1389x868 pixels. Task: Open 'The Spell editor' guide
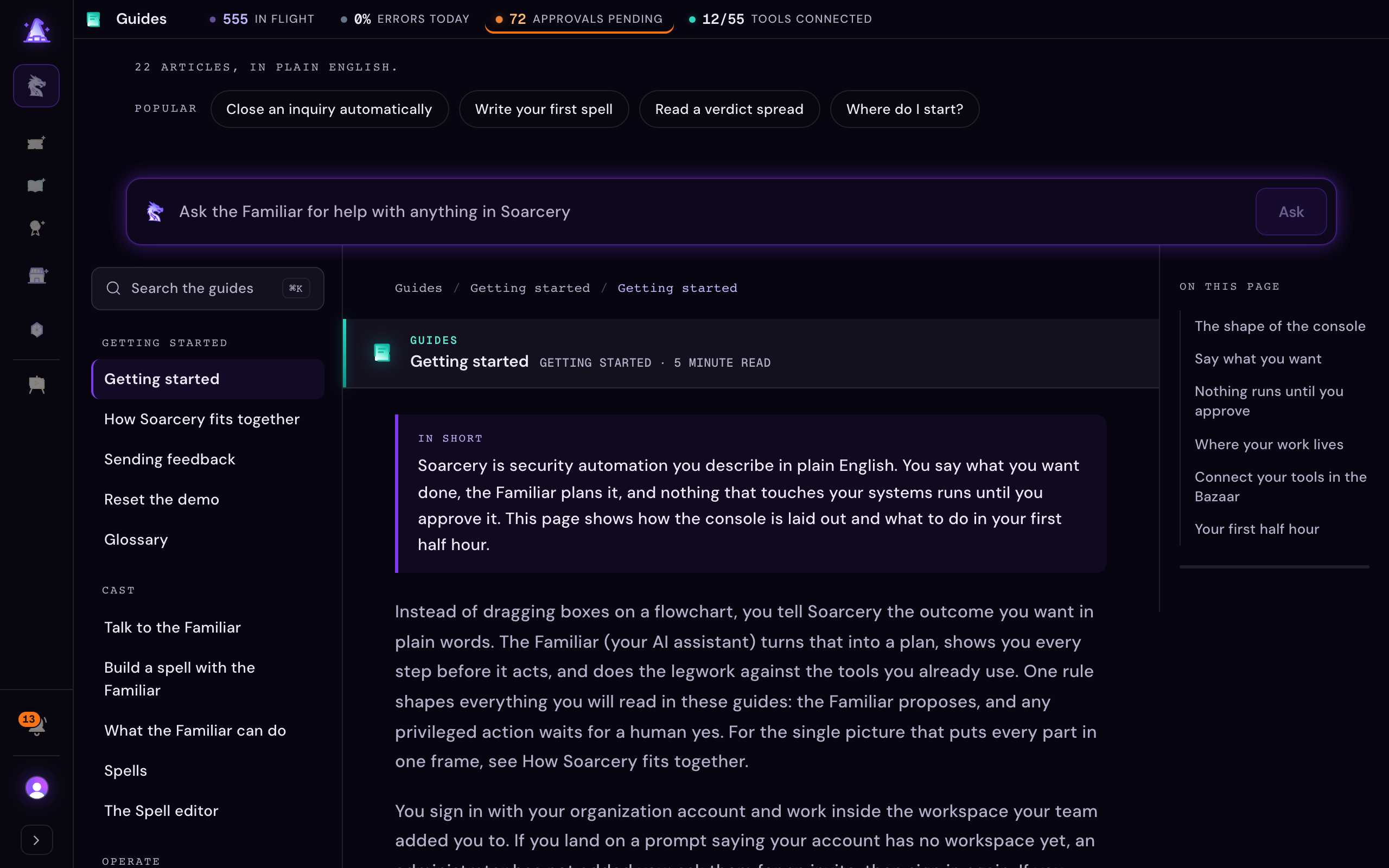(x=208, y=810)
